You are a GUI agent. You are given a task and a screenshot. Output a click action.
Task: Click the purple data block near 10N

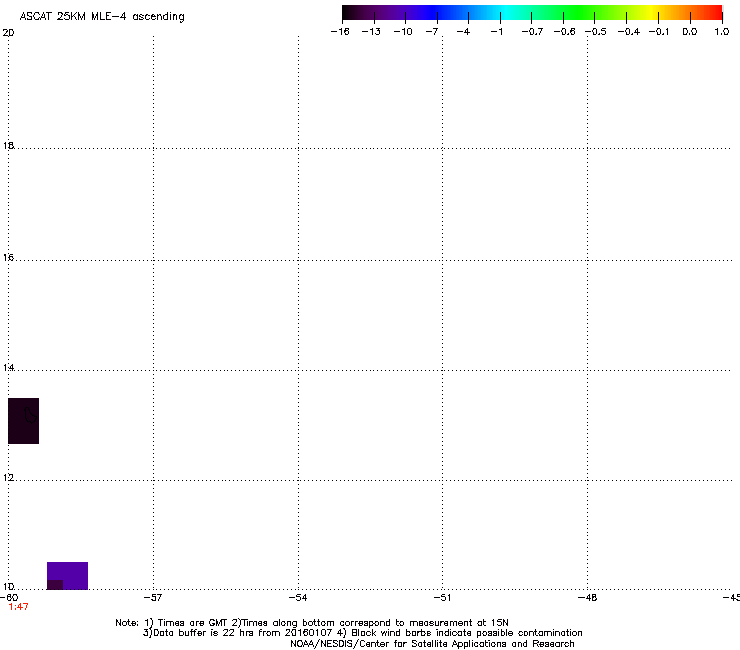click(x=67, y=575)
